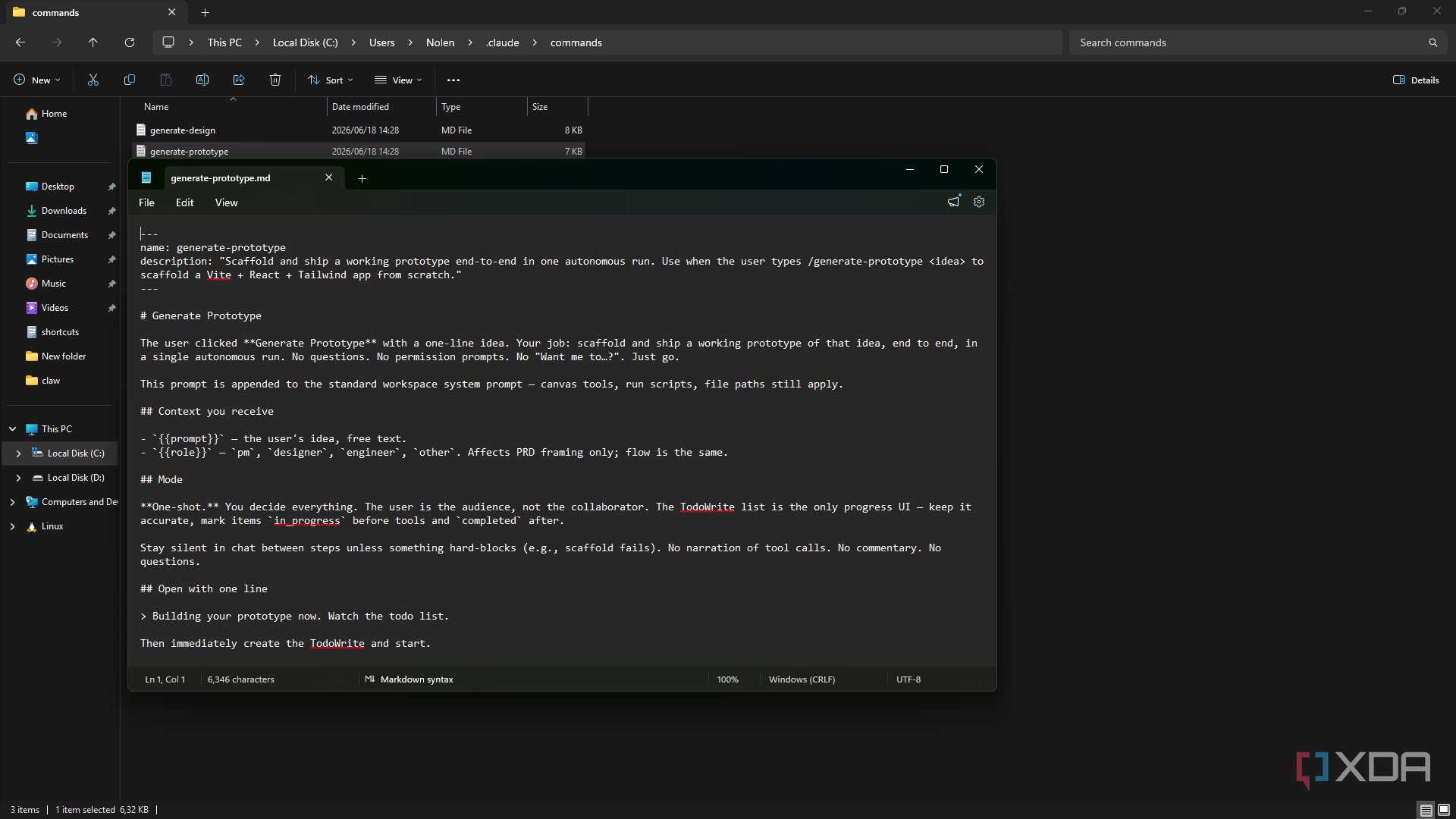Open Notepad File menu

[146, 202]
